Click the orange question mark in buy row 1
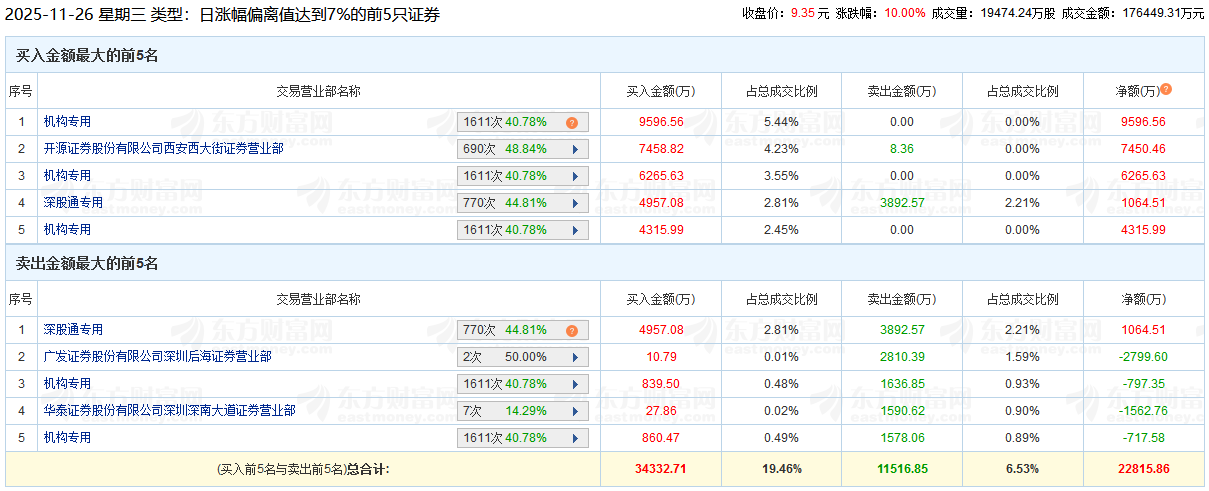 click(572, 123)
